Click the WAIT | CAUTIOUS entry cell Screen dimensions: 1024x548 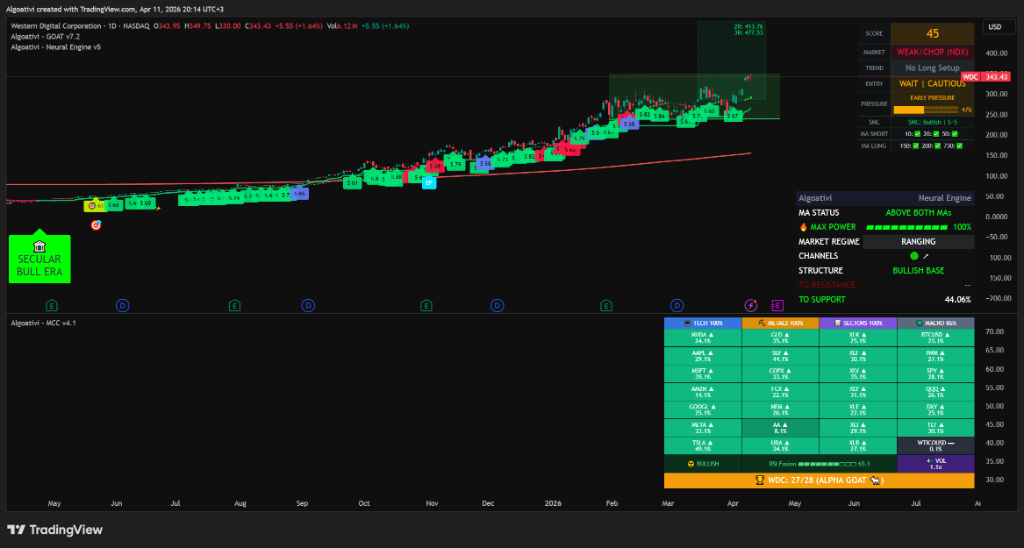click(932, 84)
